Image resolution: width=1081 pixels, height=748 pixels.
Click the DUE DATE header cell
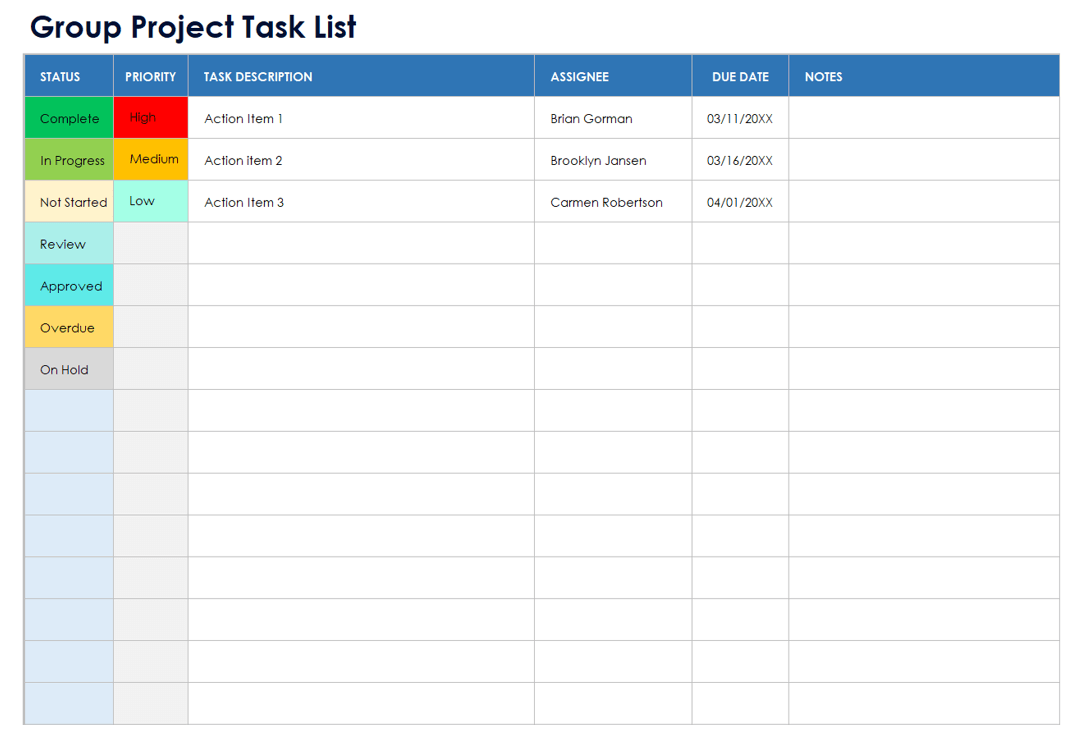tap(740, 77)
